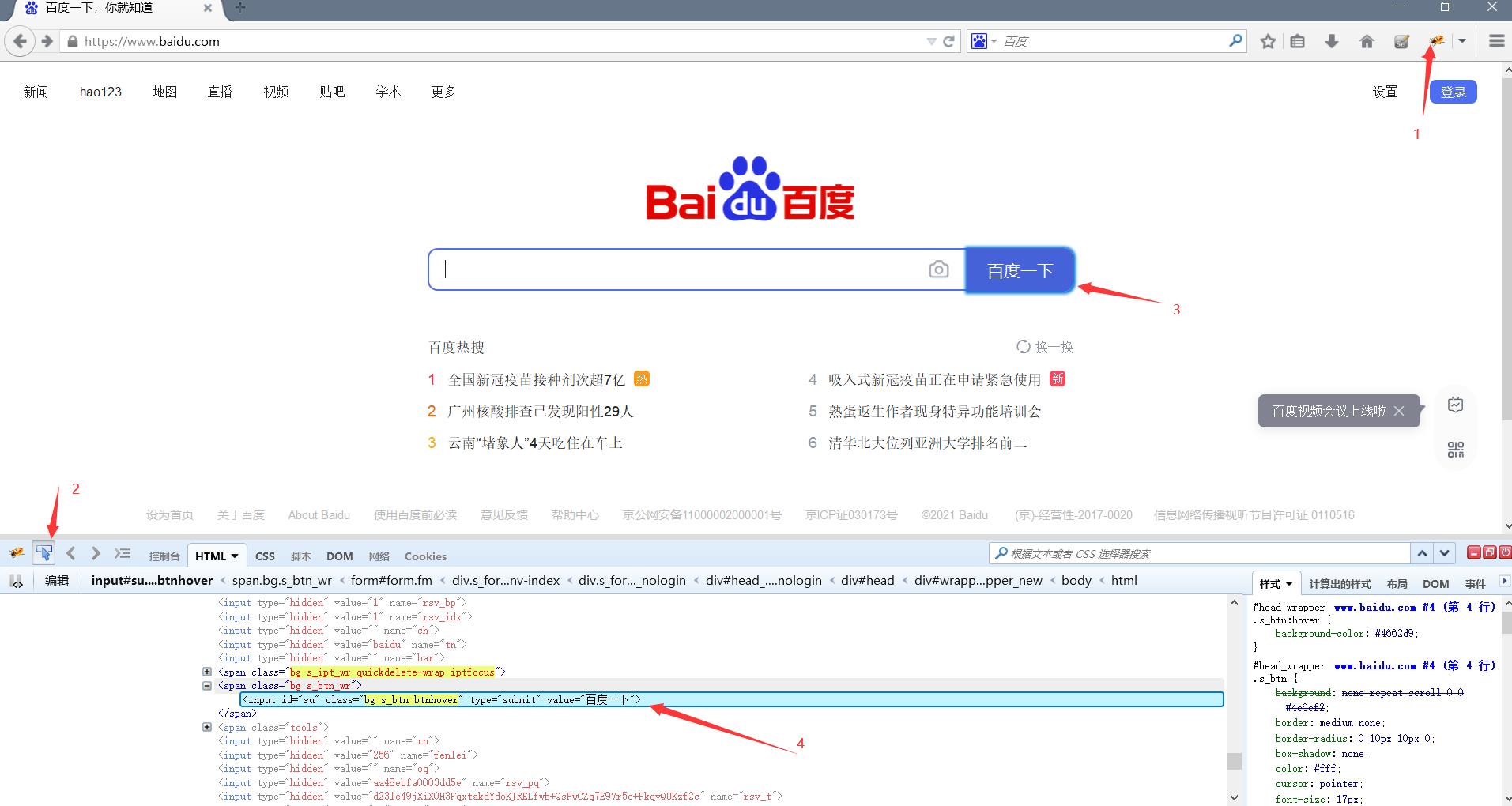1512x806 pixels.
Task: Open the 计算出的样式 side tab
Action: [1340, 584]
